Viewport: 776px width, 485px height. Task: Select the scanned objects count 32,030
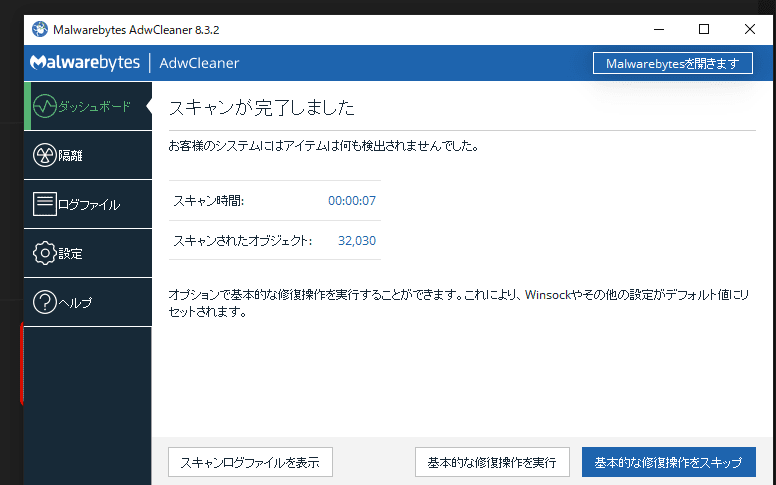357,241
